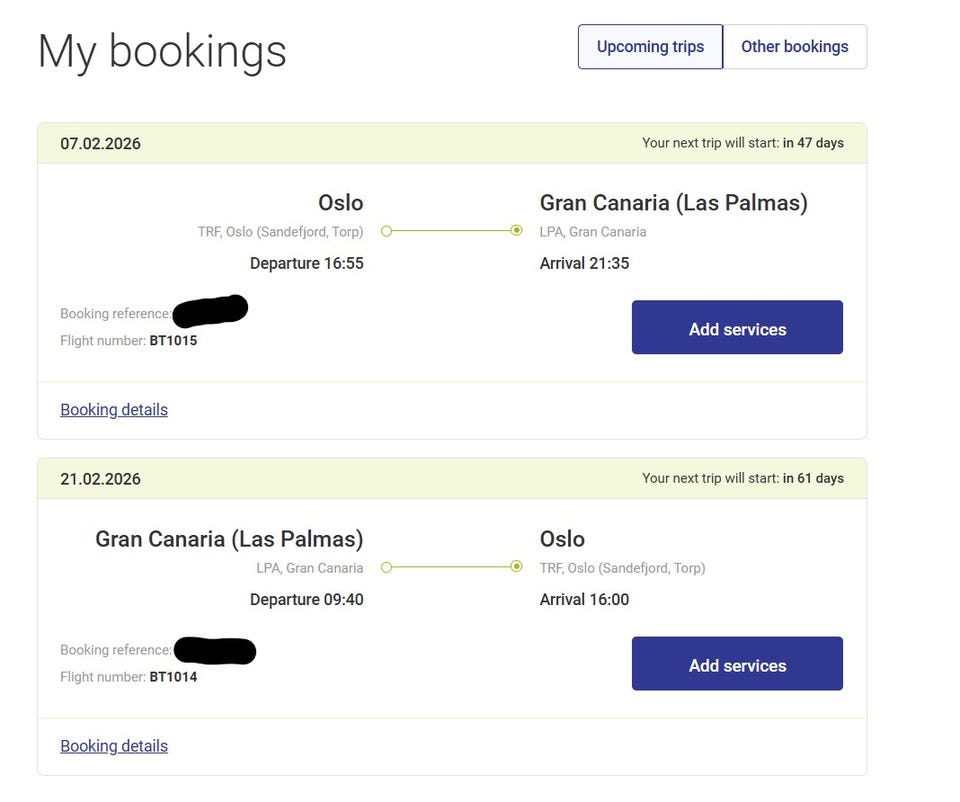Click the destination dot icon beside LPA arrival
This screenshot has width=960, height=802.
516,231
